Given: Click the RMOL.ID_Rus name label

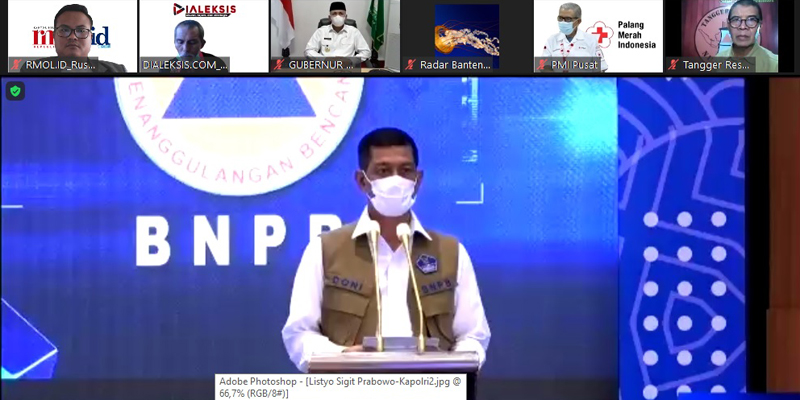Looking at the screenshot, I should pyautogui.click(x=61, y=65).
